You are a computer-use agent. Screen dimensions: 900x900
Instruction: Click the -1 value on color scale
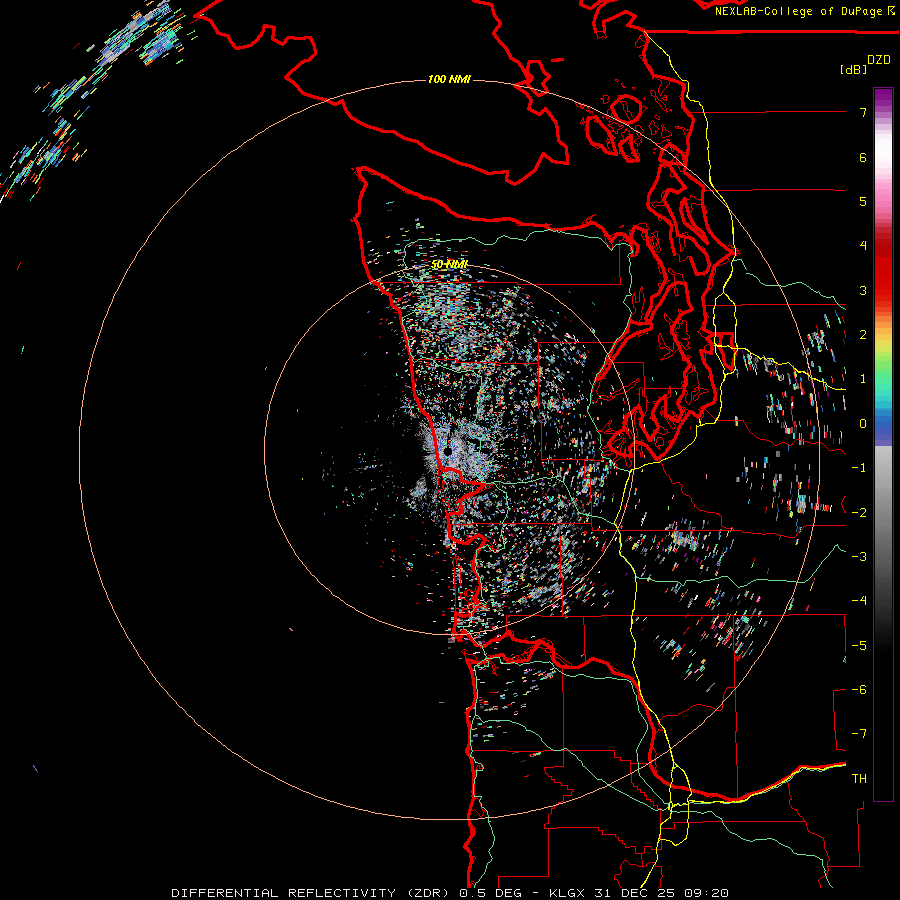point(859,468)
